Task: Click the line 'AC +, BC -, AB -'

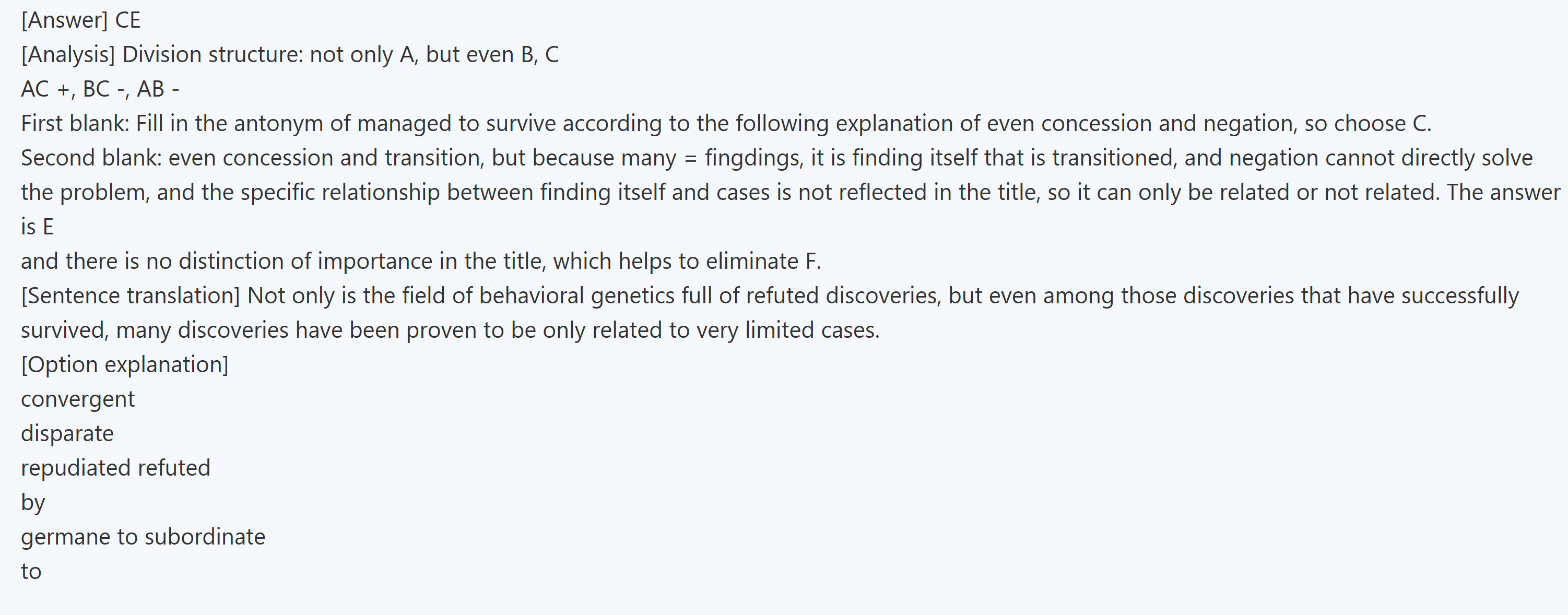Action: point(100,89)
